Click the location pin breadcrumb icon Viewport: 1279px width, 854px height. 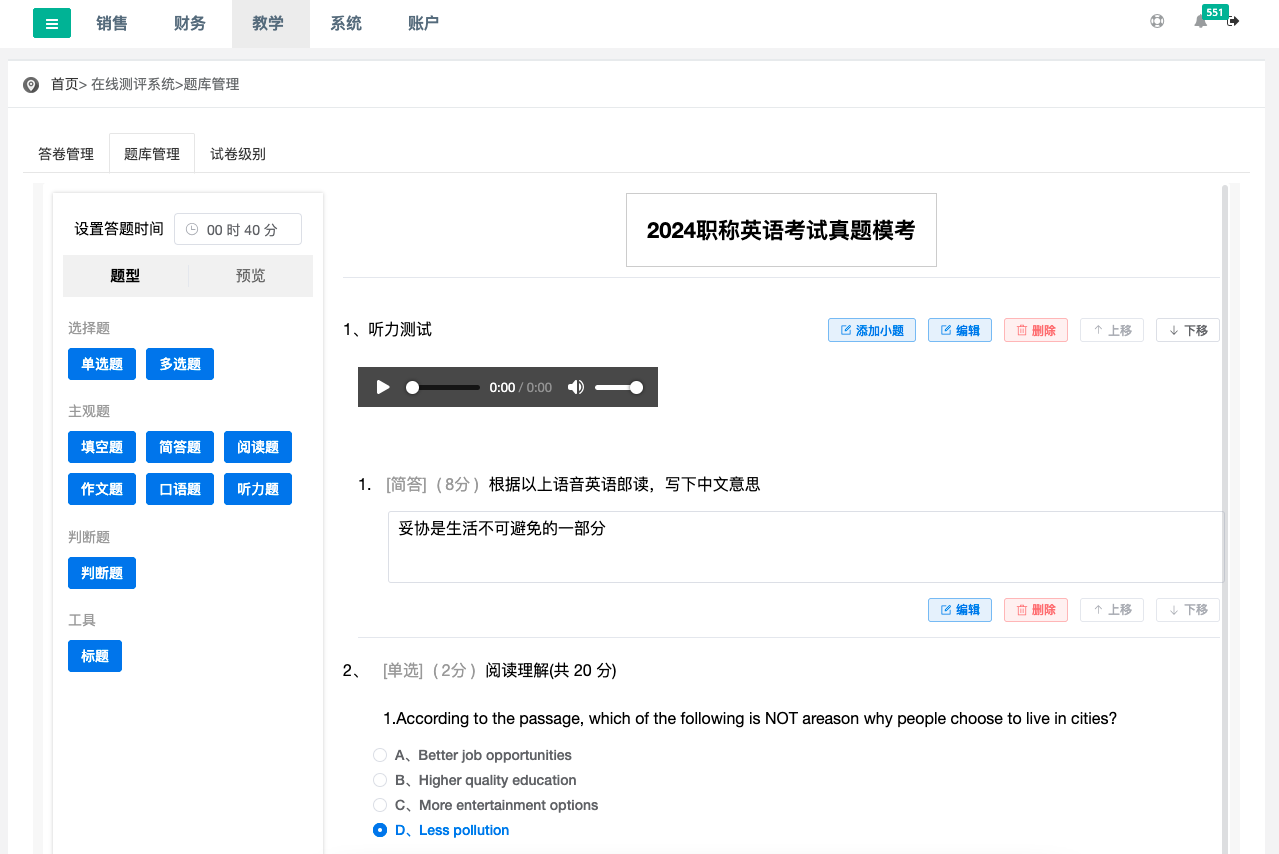tap(31, 85)
